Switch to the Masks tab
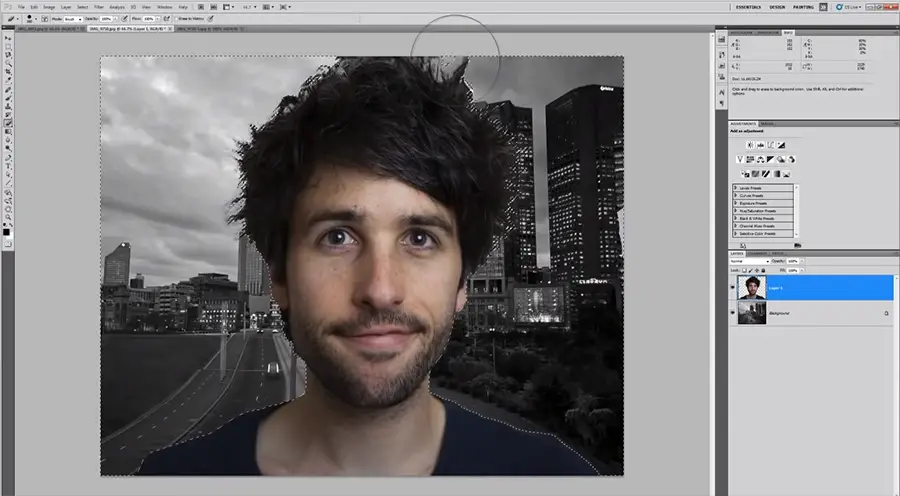This screenshot has width=900, height=496. [767, 123]
